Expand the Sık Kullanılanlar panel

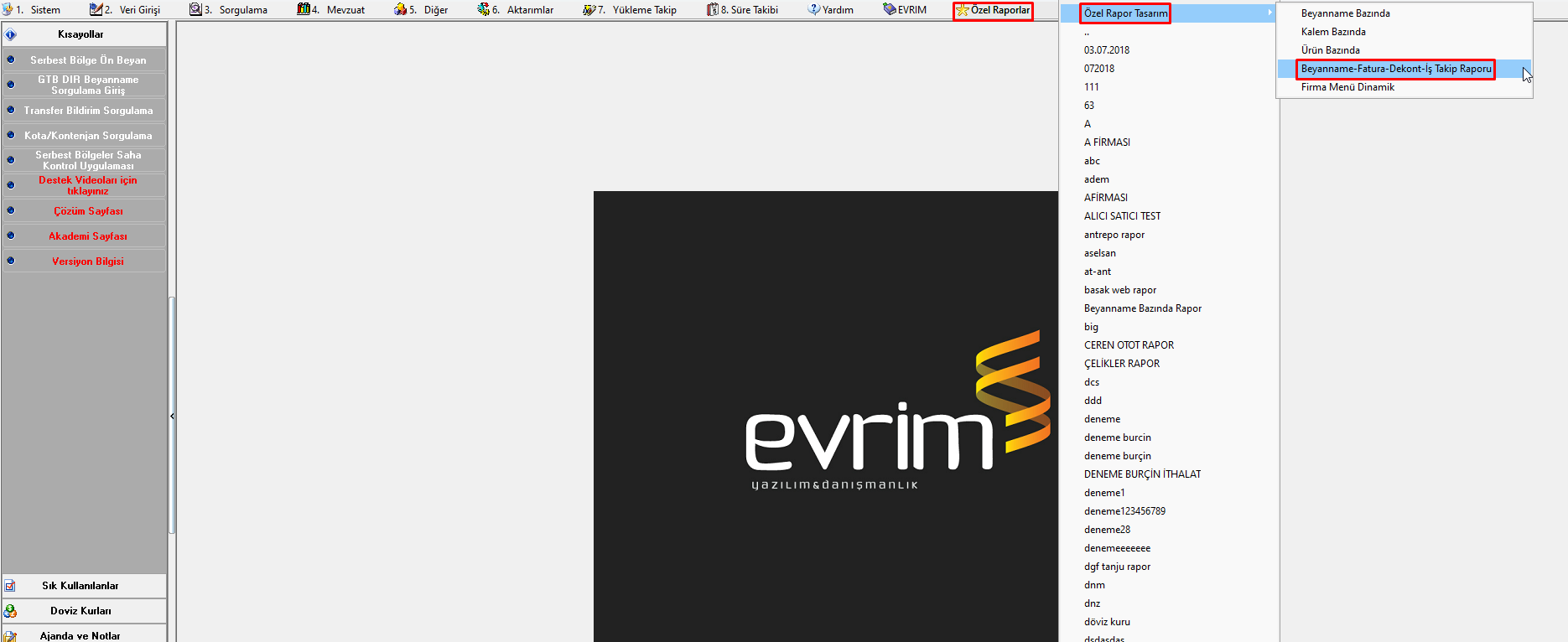pyautogui.click(x=84, y=586)
